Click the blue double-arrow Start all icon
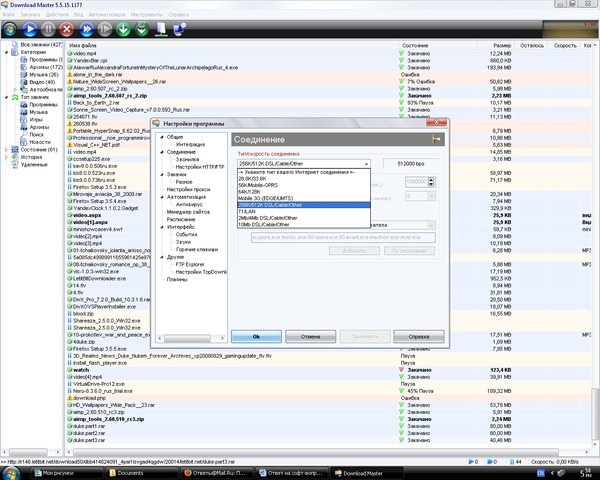The width and height of the screenshot is (600, 480). [86, 29]
